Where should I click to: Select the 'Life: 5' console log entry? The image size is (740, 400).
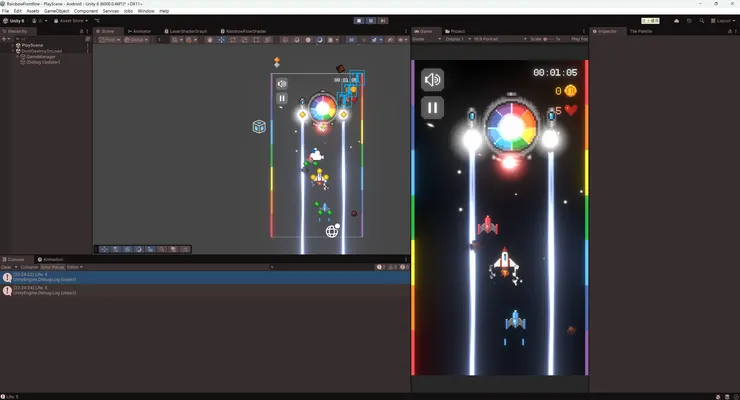205,291
